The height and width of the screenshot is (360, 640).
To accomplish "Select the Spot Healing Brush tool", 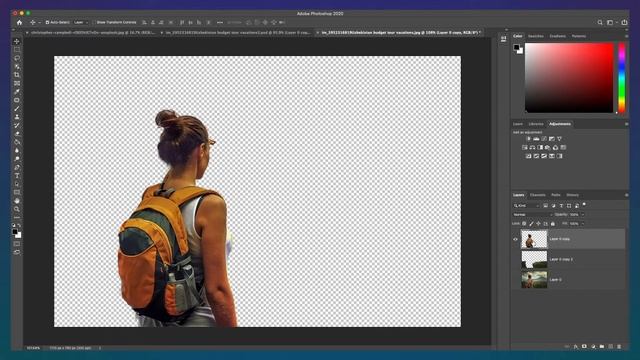I will click(x=17, y=100).
